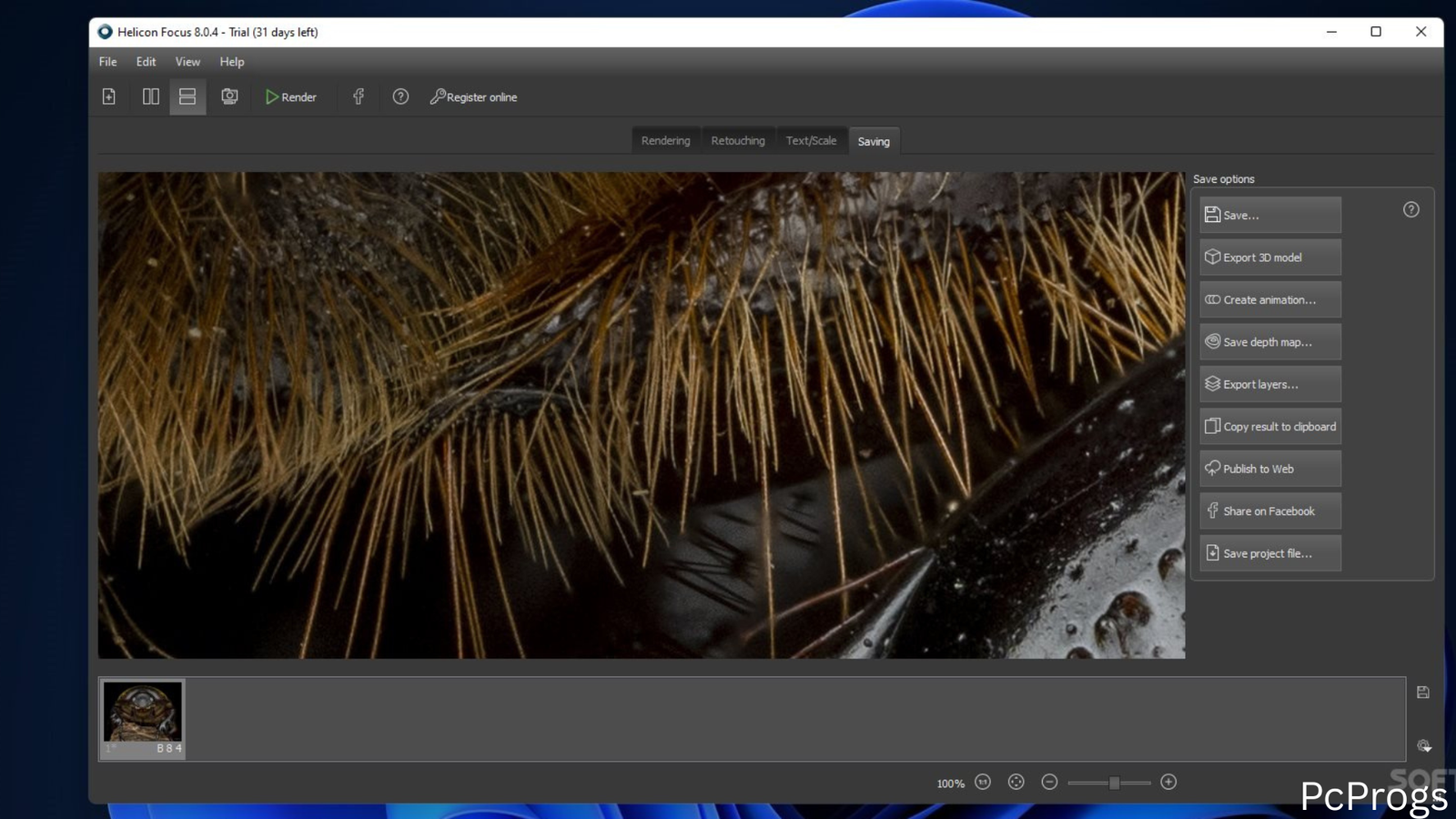Click the zoom out minus icon

click(x=1049, y=783)
